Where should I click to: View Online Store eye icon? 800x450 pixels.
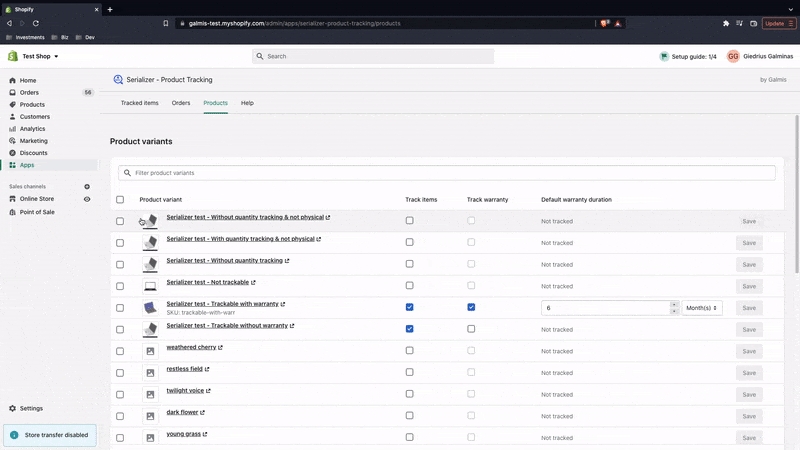click(87, 199)
